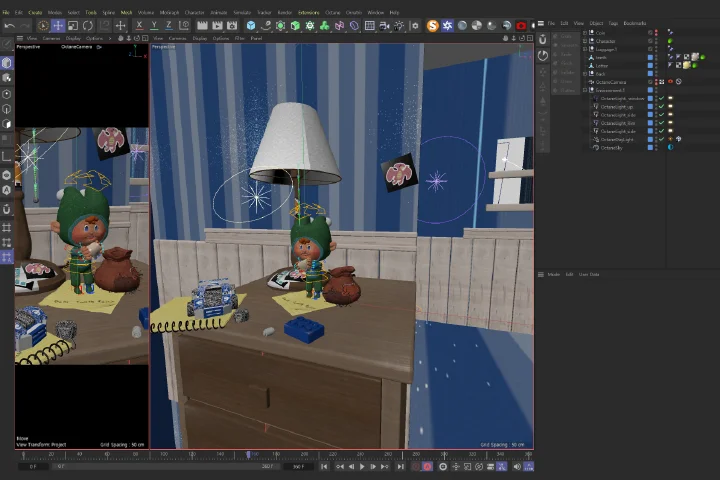
Task: Toggle enable checkmark for OctaneLight_Rim
Action: (661, 123)
